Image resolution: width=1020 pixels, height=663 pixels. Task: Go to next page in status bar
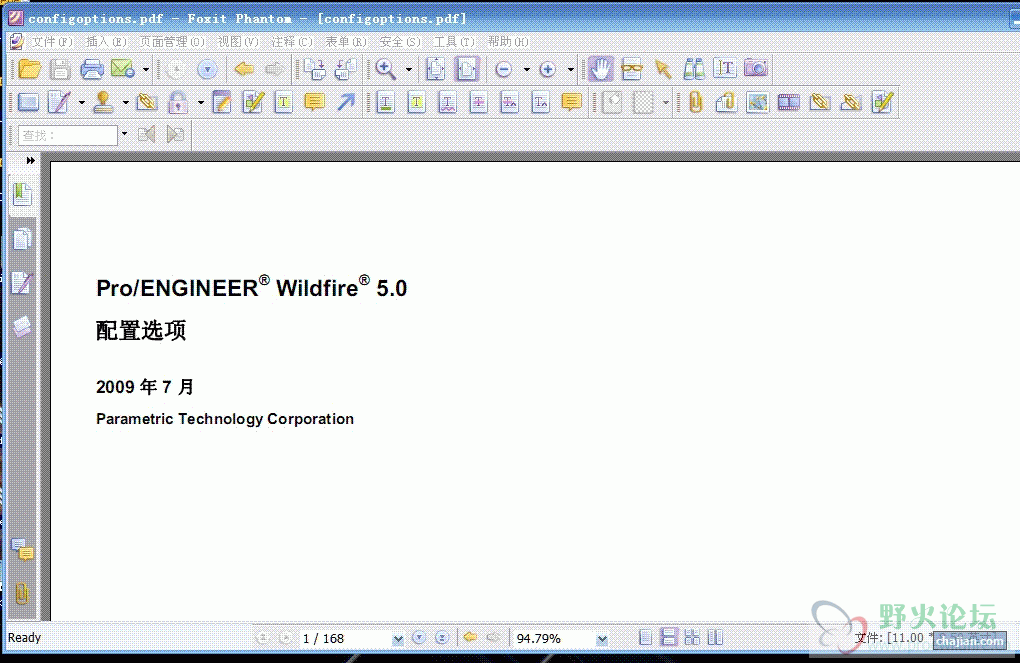[419, 638]
